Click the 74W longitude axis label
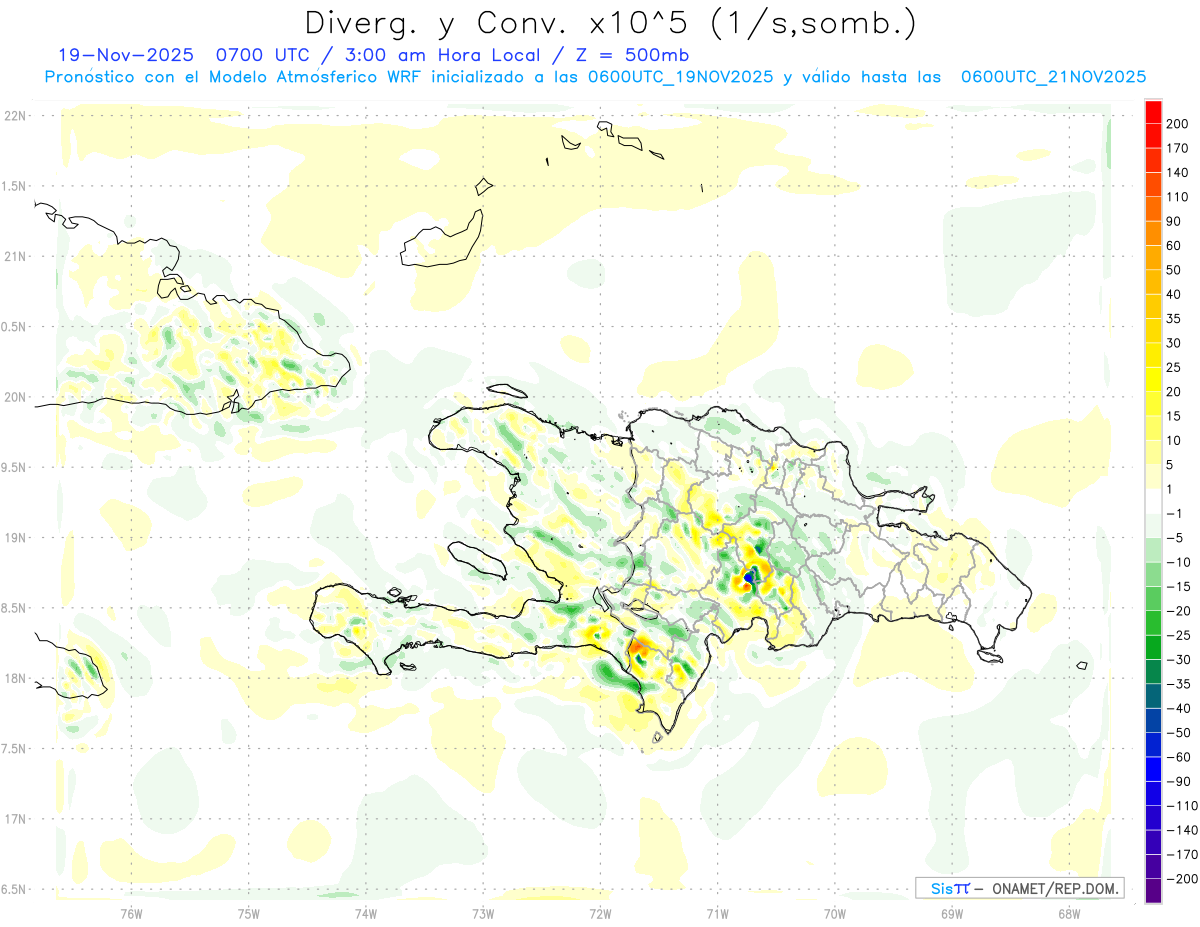This screenshot has height=927, width=1200. (366, 912)
